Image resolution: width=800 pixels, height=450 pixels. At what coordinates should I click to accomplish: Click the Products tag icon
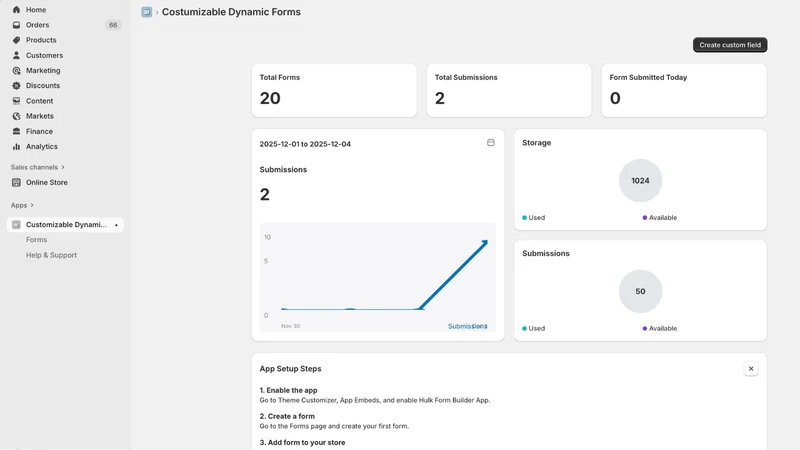[16, 40]
